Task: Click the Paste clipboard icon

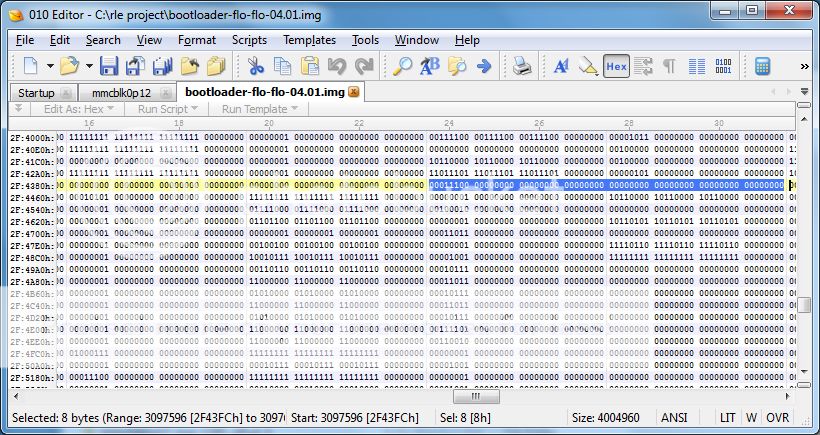Action: click(x=310, y=67)
